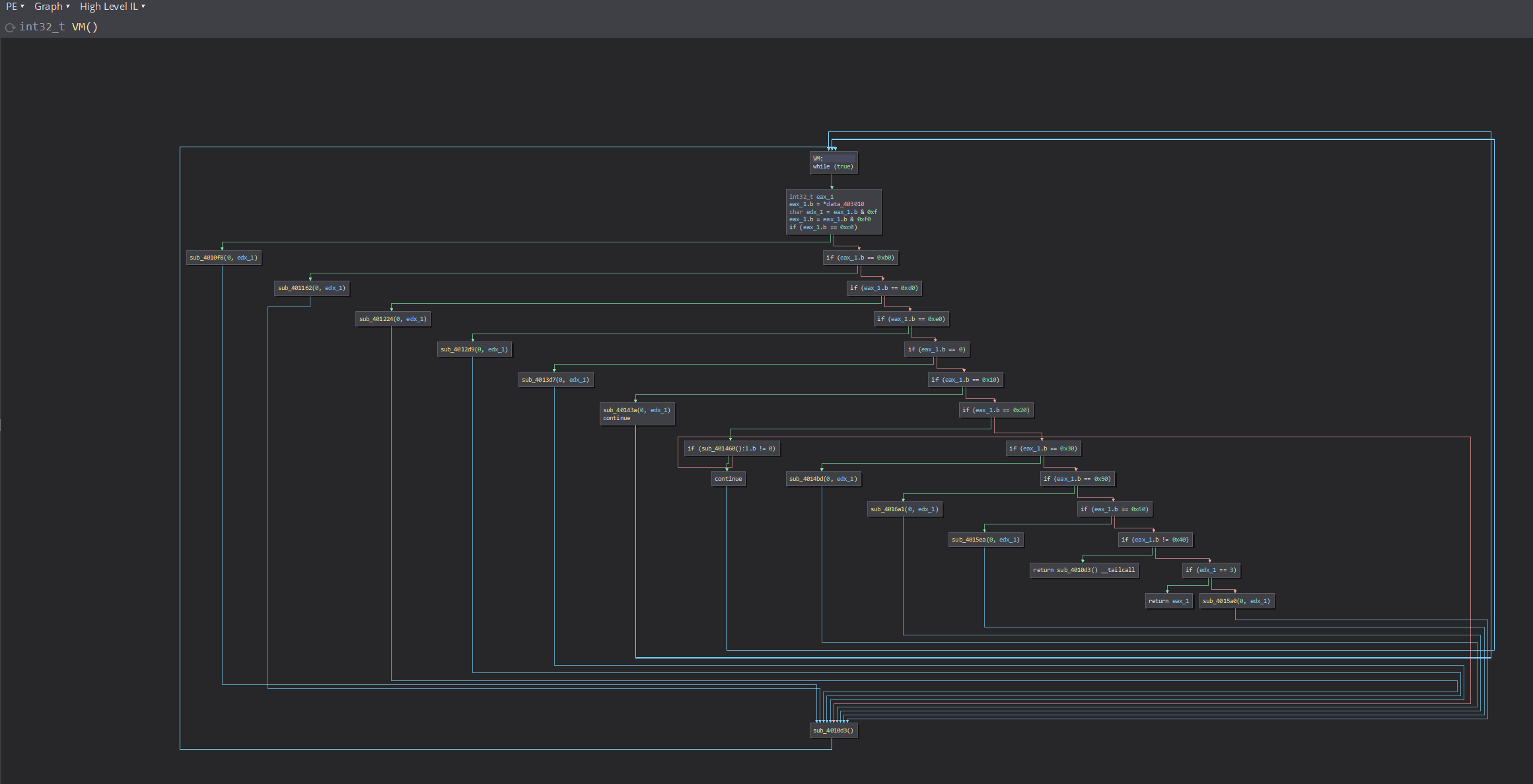Click the sub_4015a0 call node
Image resolution: width=1533 pixels, height=784 pixels.
click(1236, 600)
